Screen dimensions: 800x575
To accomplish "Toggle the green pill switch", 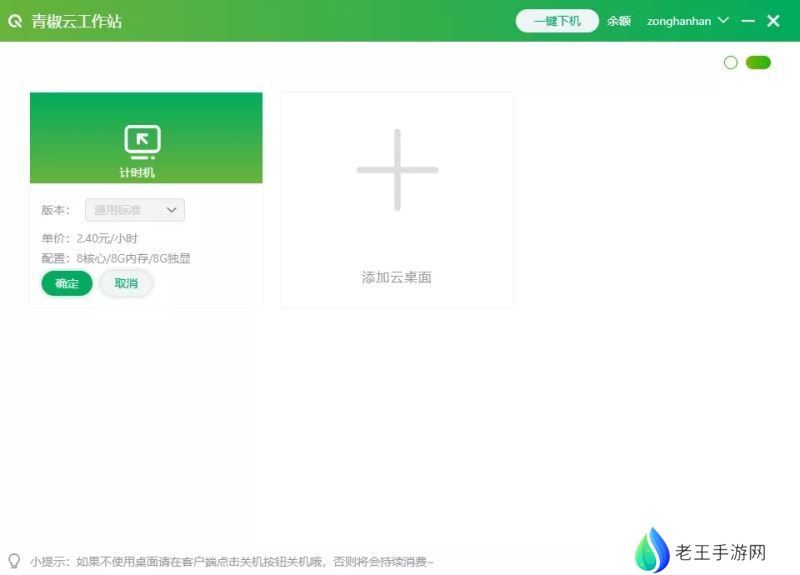I will (758, 63).
